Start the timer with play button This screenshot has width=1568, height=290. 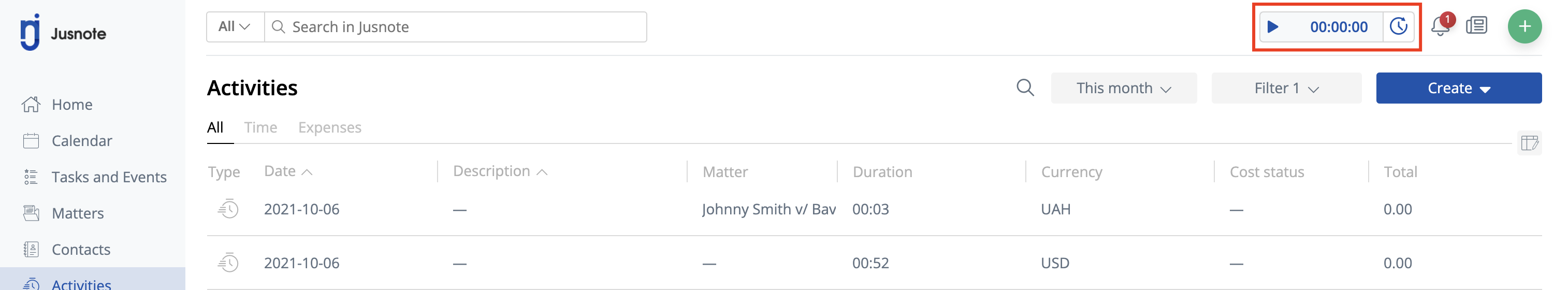tap(1272, 27)
